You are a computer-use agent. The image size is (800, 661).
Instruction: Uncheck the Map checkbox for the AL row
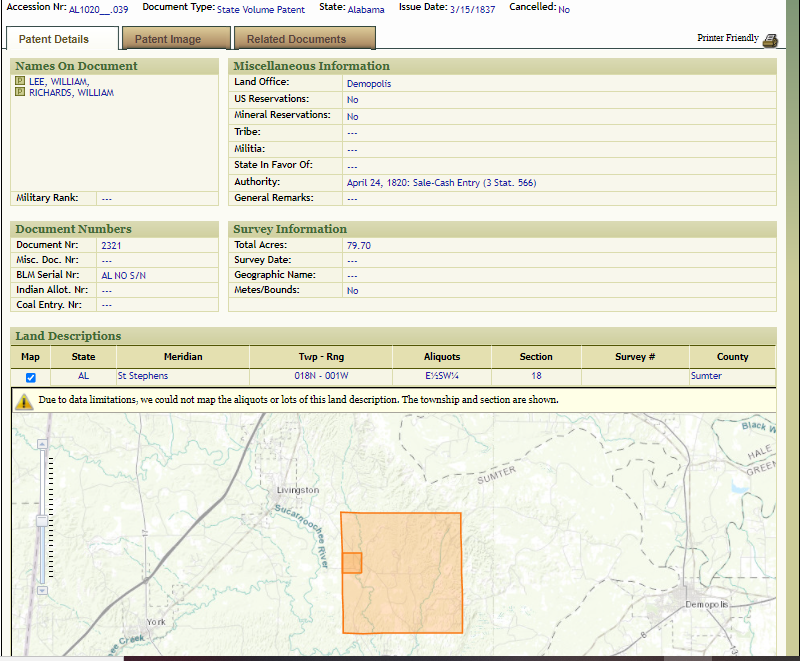pos(30,377)
